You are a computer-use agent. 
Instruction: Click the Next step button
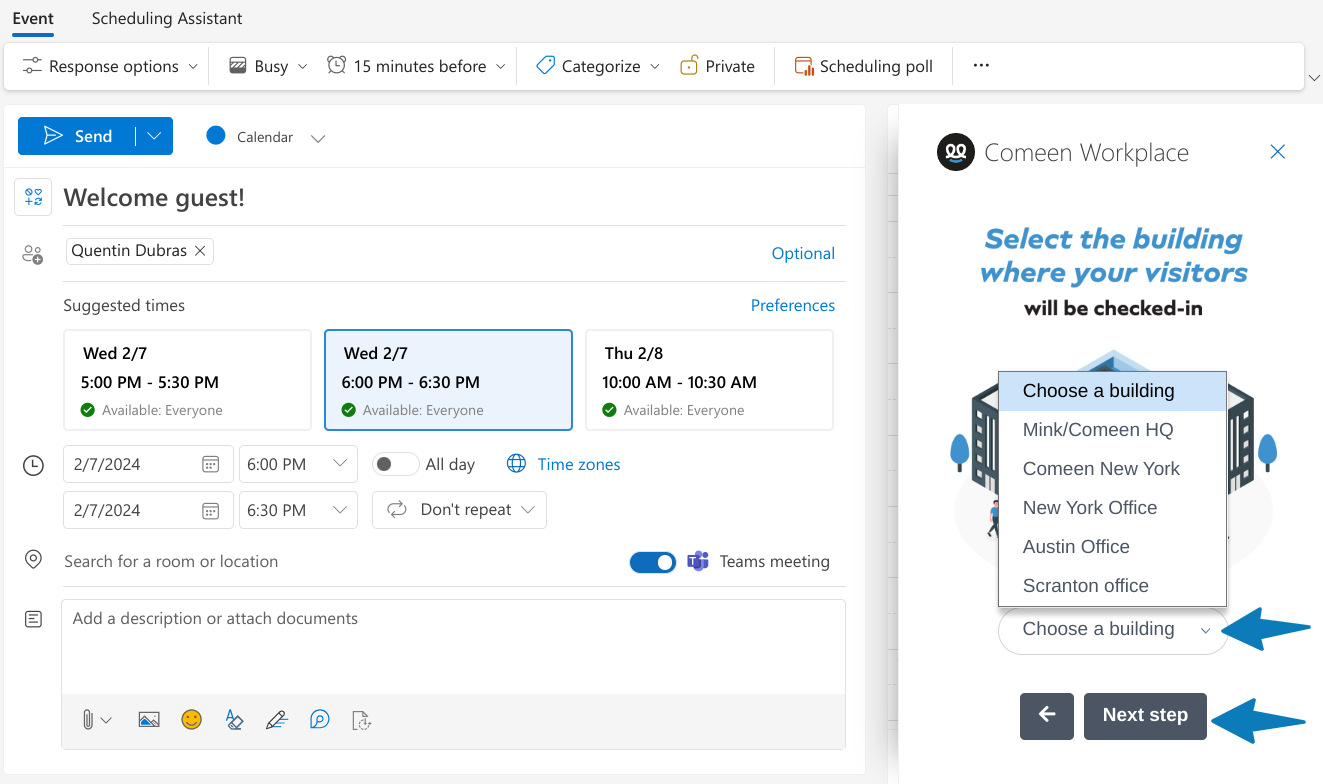(1145, 716)
